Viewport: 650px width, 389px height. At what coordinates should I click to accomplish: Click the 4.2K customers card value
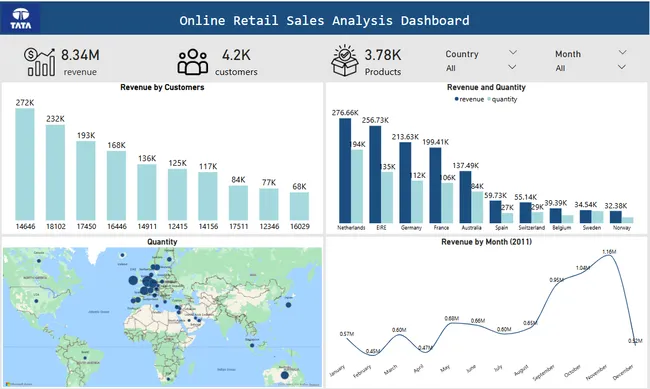pos(236,55)
